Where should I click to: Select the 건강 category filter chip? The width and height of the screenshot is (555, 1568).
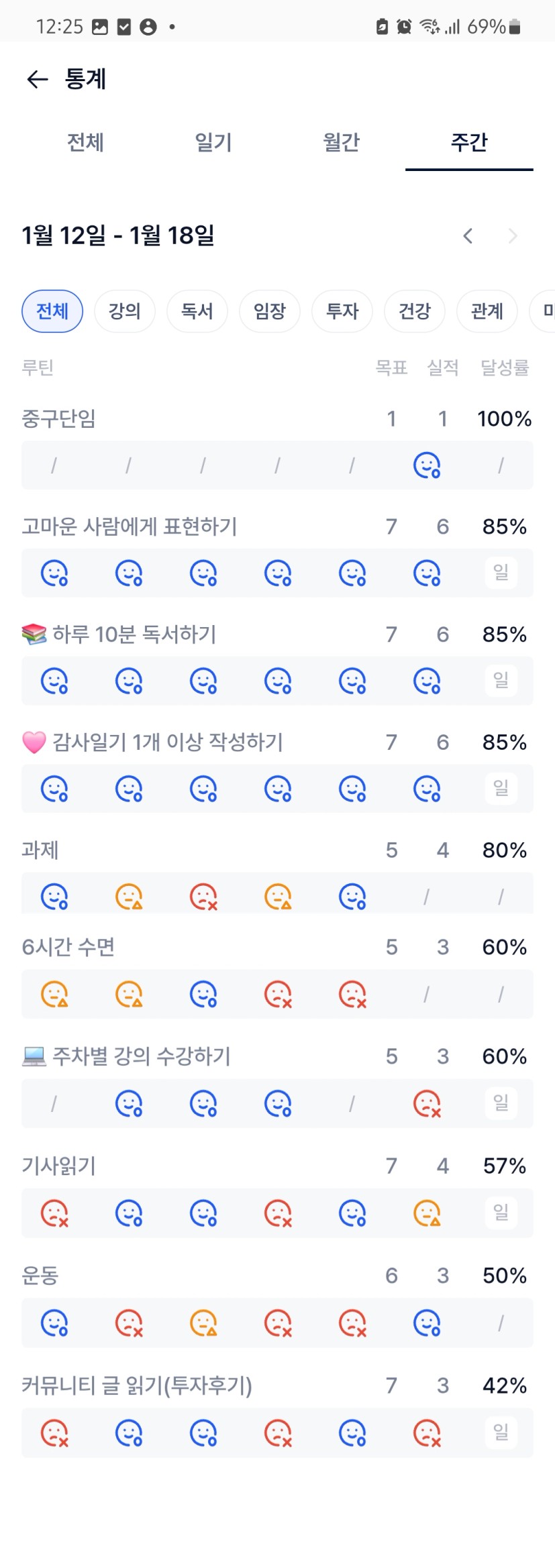[x=415, y=311]
